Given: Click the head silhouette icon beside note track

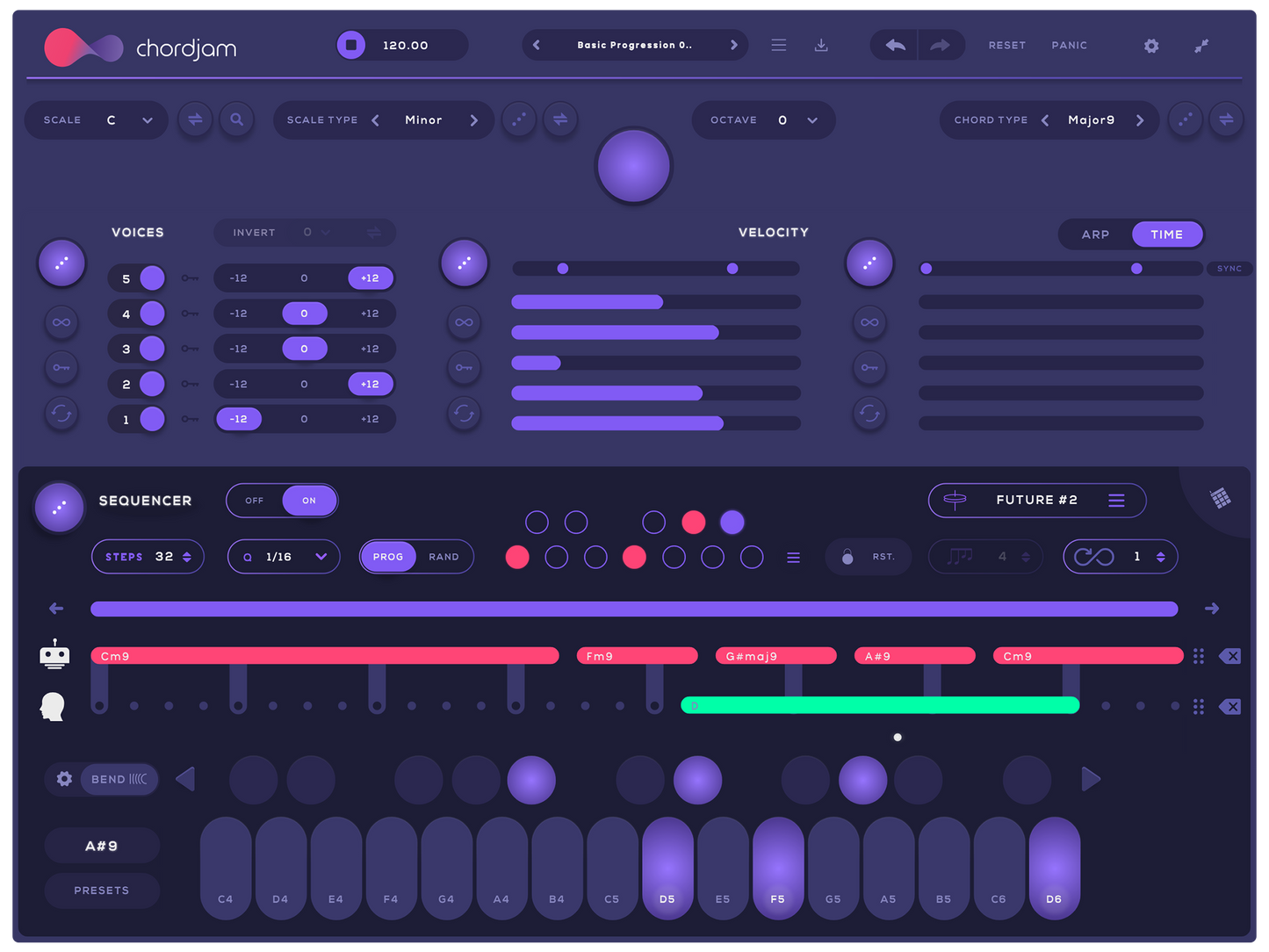Looking at the screenshot, I should [53, 706].
